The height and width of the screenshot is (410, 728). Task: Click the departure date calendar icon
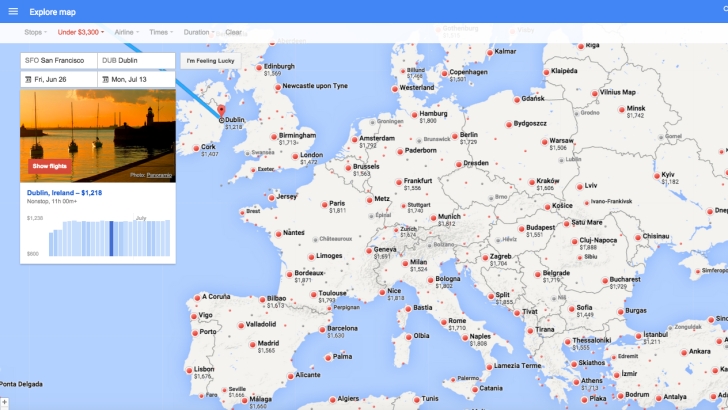click(x=28, y=79)
